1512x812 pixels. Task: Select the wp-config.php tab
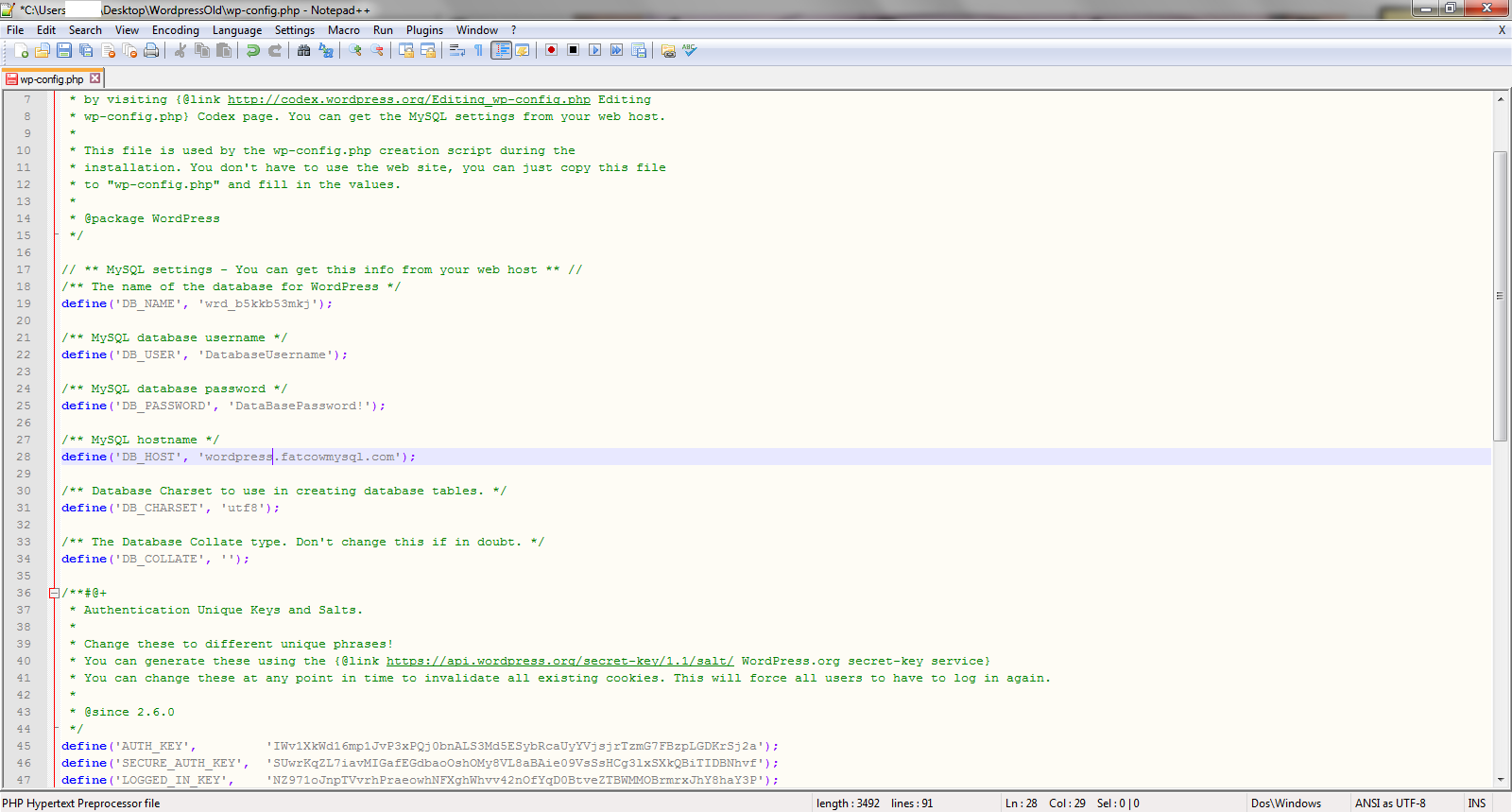(x=52, y=79)
